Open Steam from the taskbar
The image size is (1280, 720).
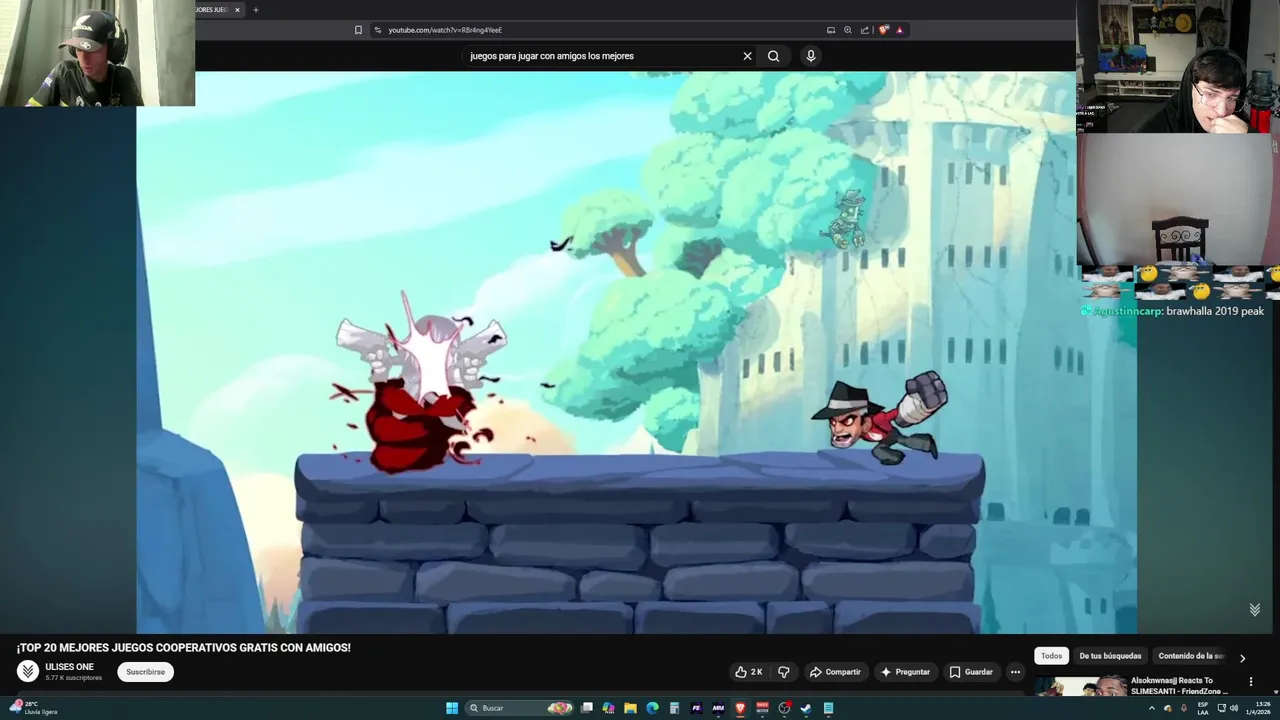pos(806,708)
